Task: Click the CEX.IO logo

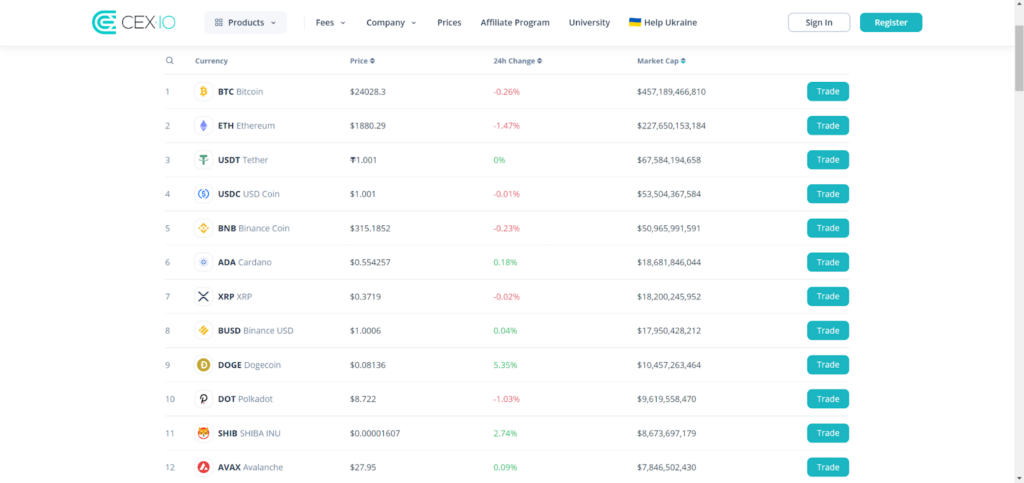Action: pos(133,22)
